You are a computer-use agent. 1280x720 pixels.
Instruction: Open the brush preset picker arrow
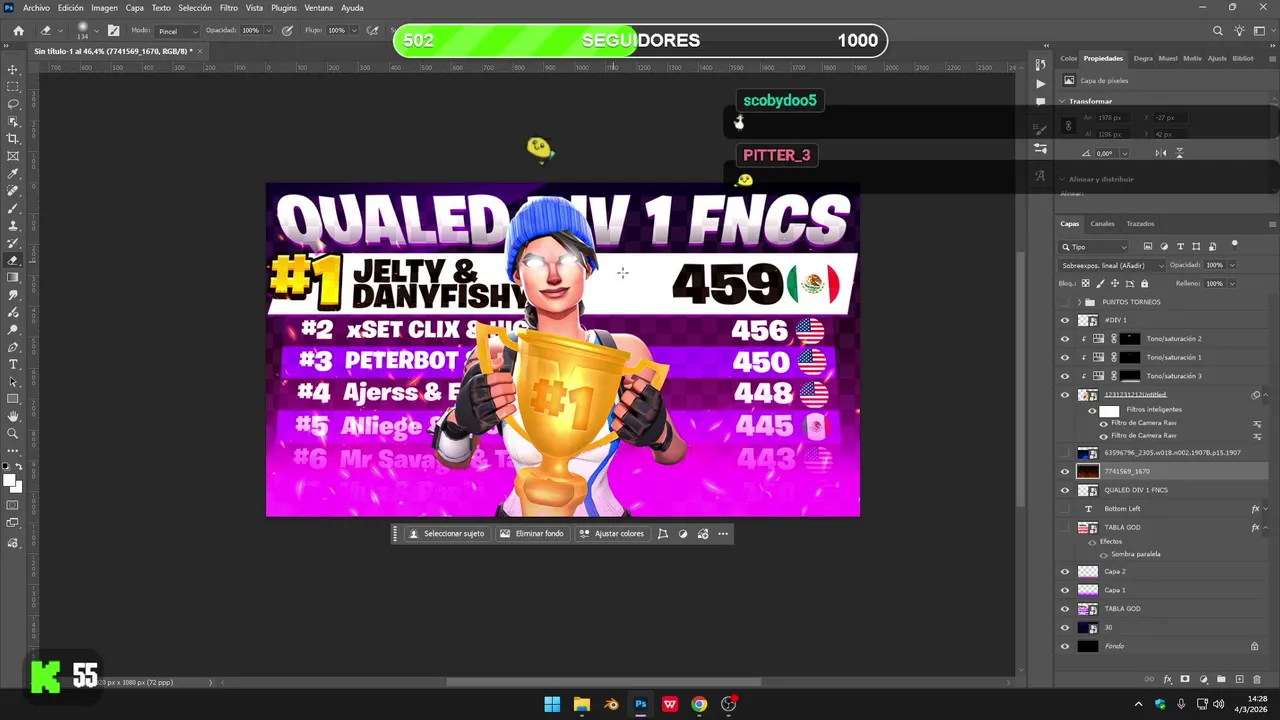97,31
